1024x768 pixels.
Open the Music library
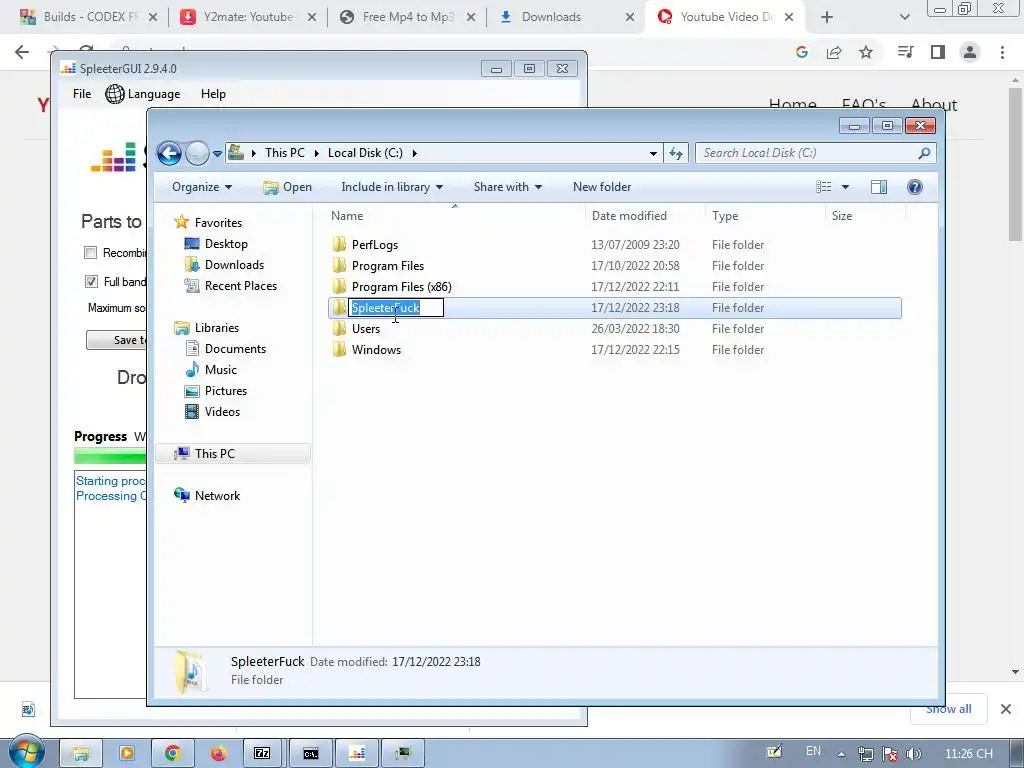tap(221, 370)
